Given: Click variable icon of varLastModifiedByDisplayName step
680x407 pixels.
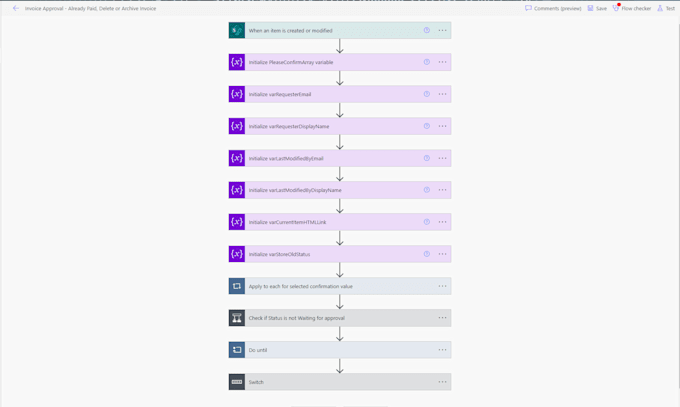Looking at the screenshot, I should [x=237, y=190].
